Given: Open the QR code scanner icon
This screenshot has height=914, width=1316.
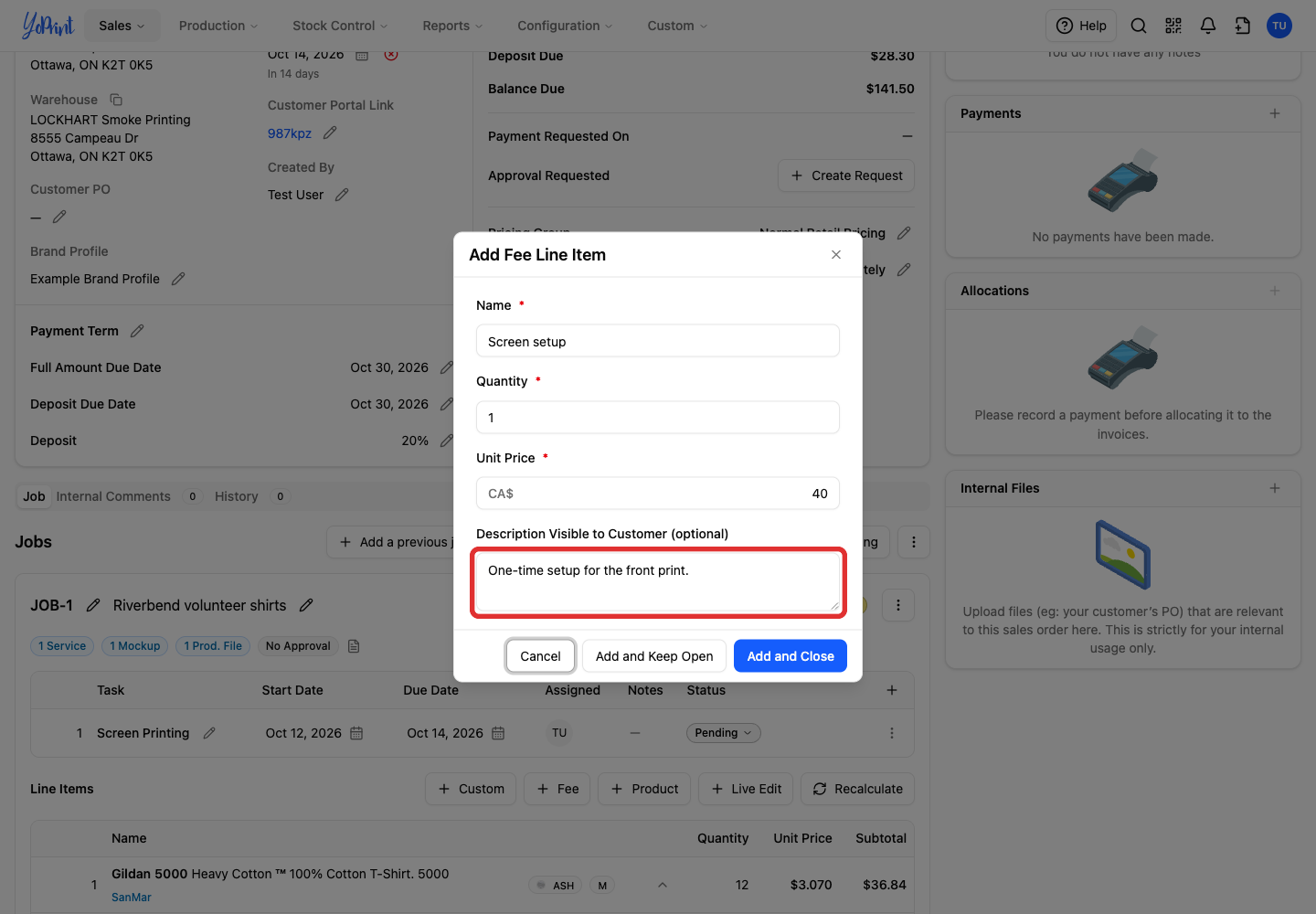Looking at the screenshot, I should pos(1173,26).
